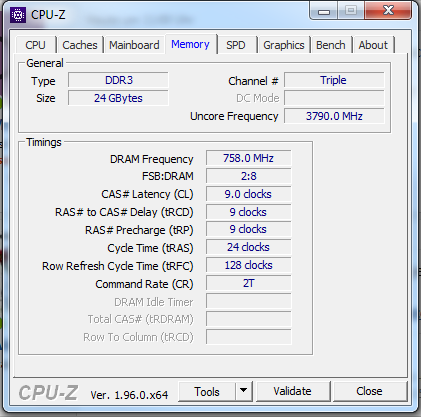This screenshot has height=417, width=421.
Task: Switch to the Bench tab
Action: pos(331,45)
